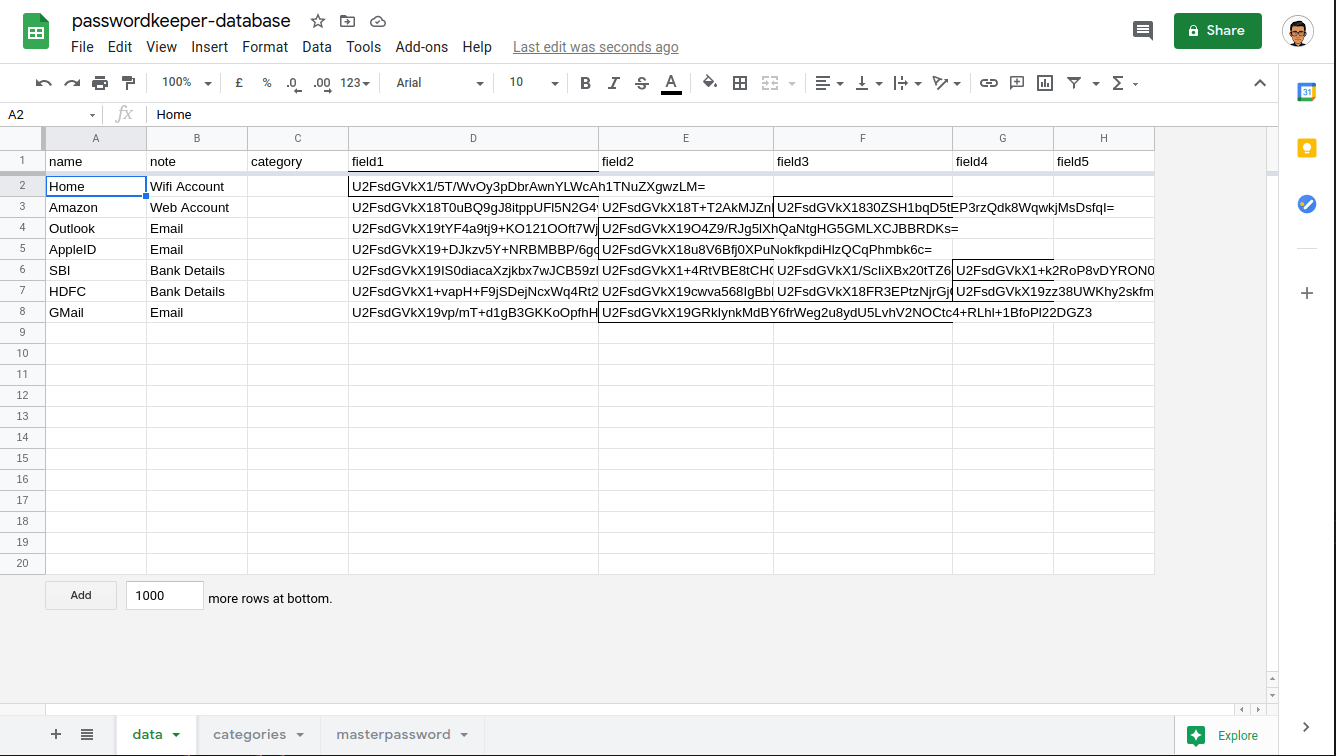Open the Last edit was seconds ago link

tap(596, 47)
